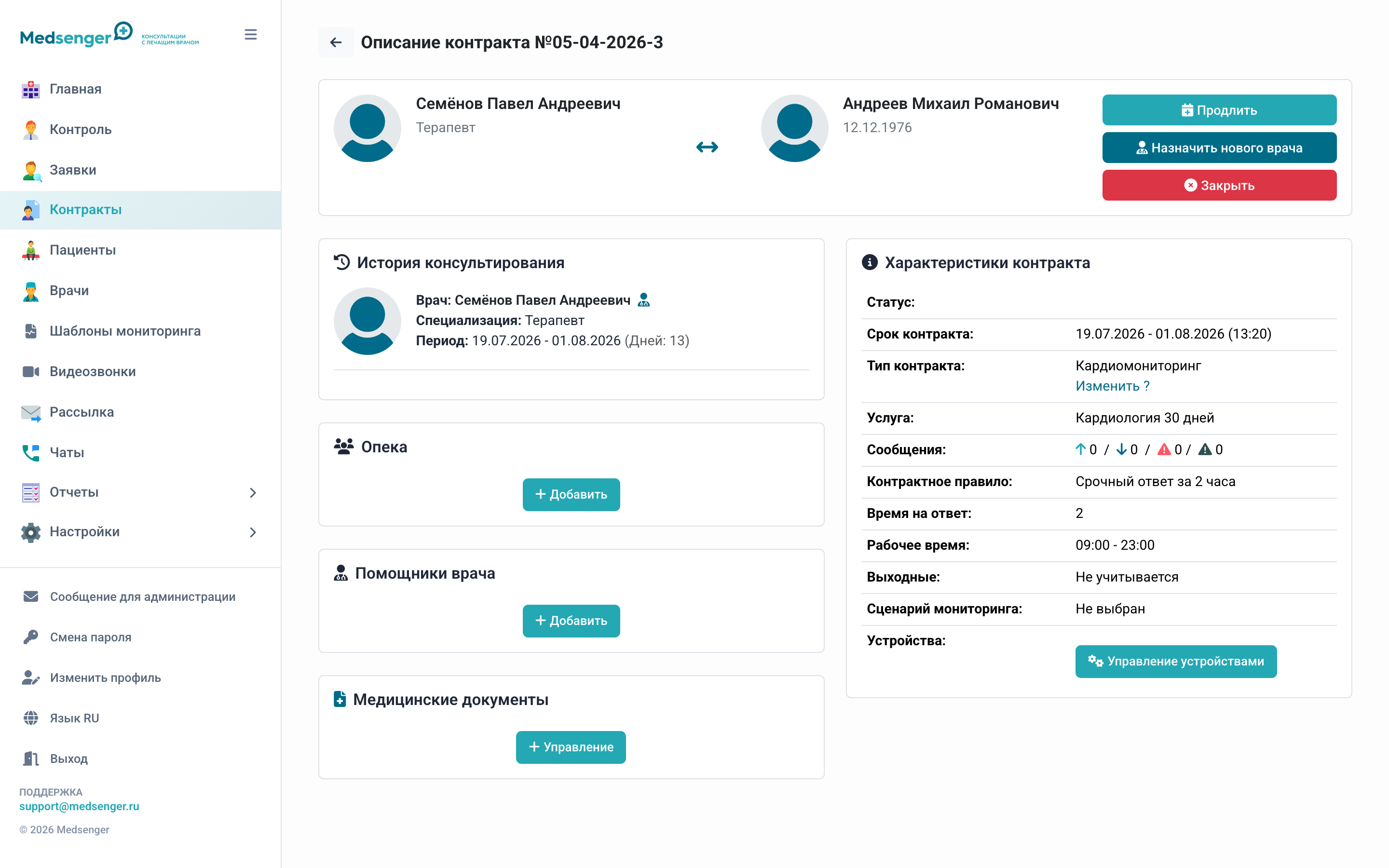Click the dark warning triangle icon

point(1205,449)
